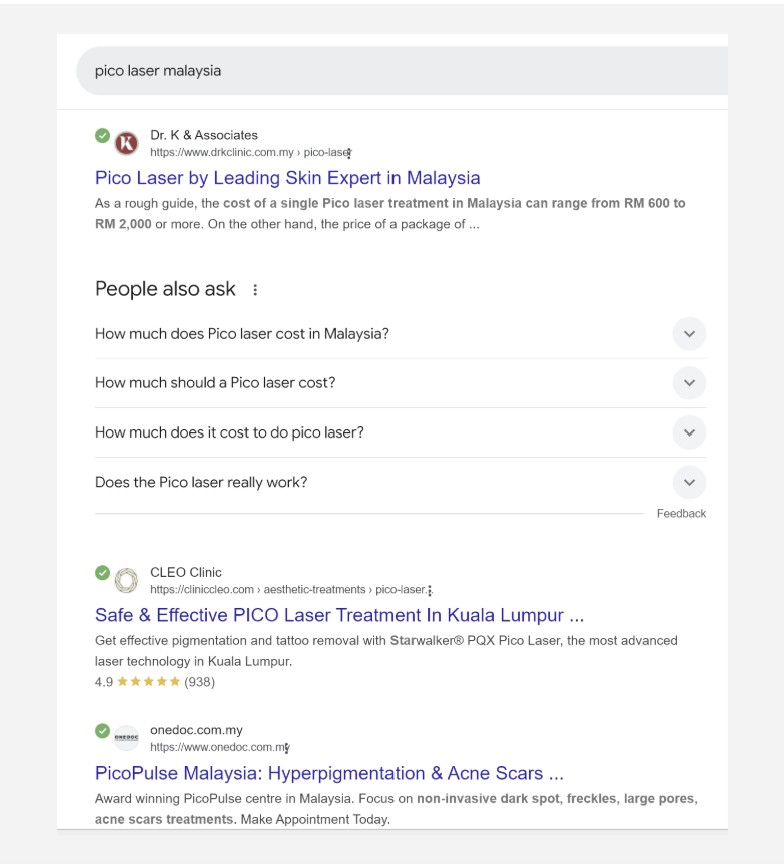784x864 pixels.
Task: Click the onedoc.com.my site favicon
Action: [126, 738]
